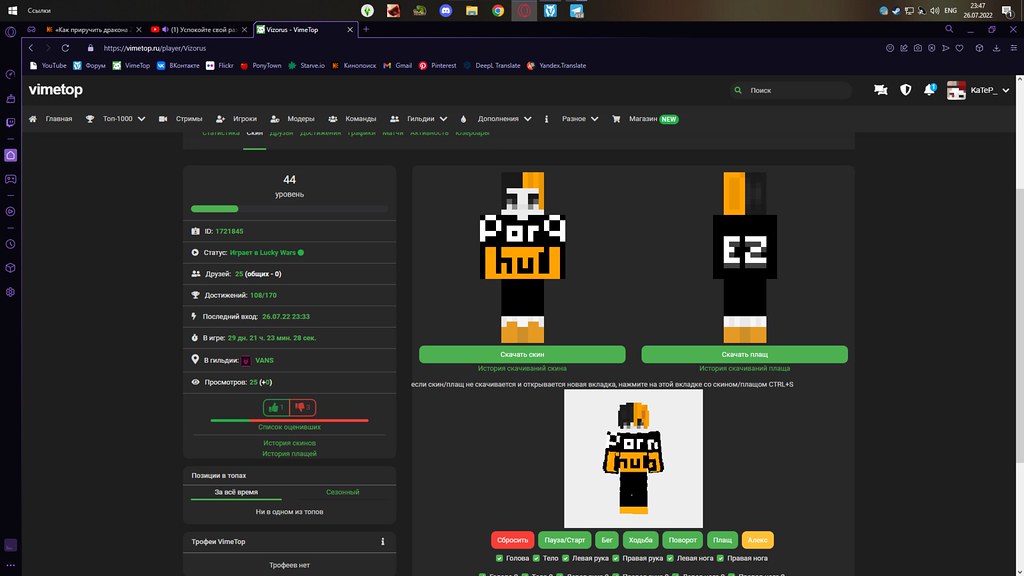The height and width of the screenshot is (576, 1024).
Task: Click the shield icon in the header
Action: point(906,90)
